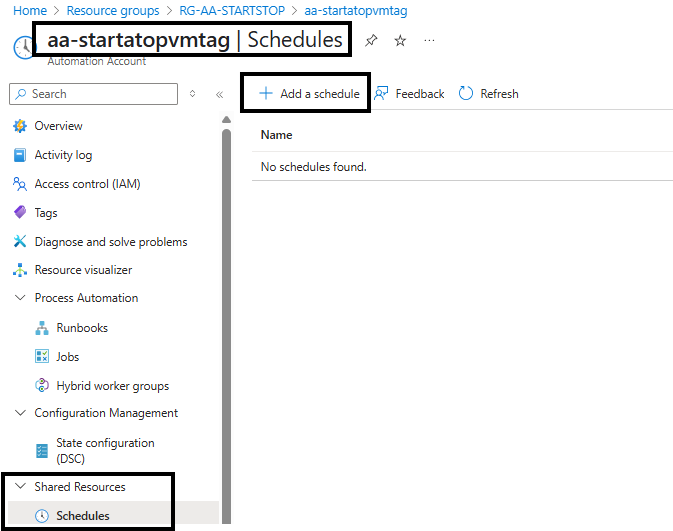Click Add a schedule button

pos(309,94)
